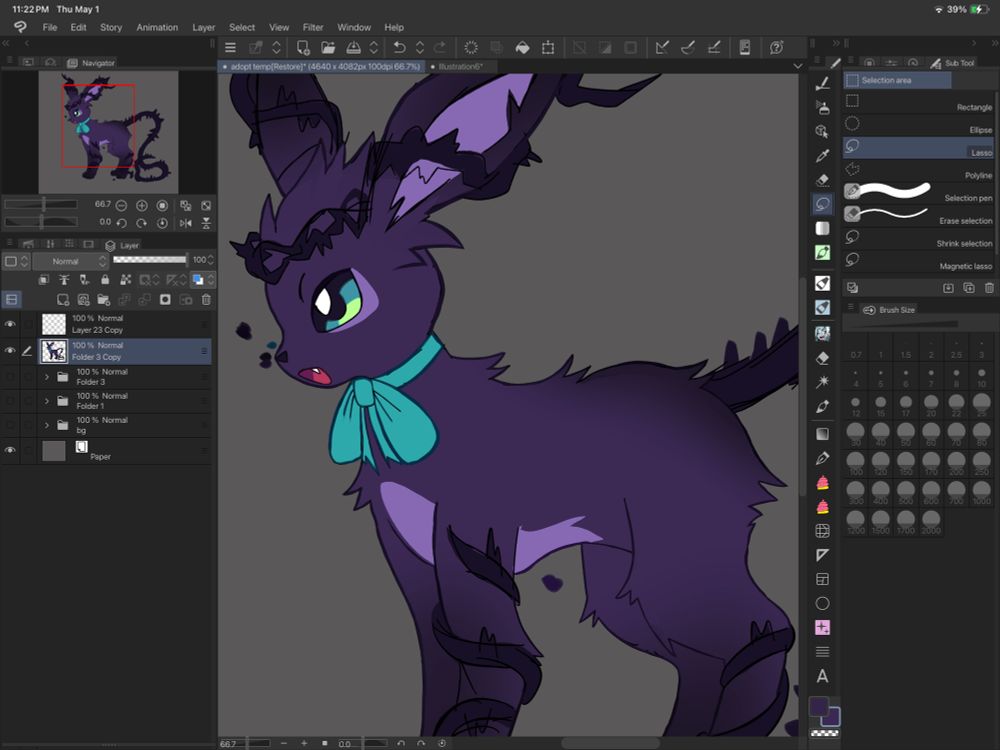Image resolution: width=1000 pixels, height=750 pixels.
Task: Open the File menu
Action: (50, 27)
